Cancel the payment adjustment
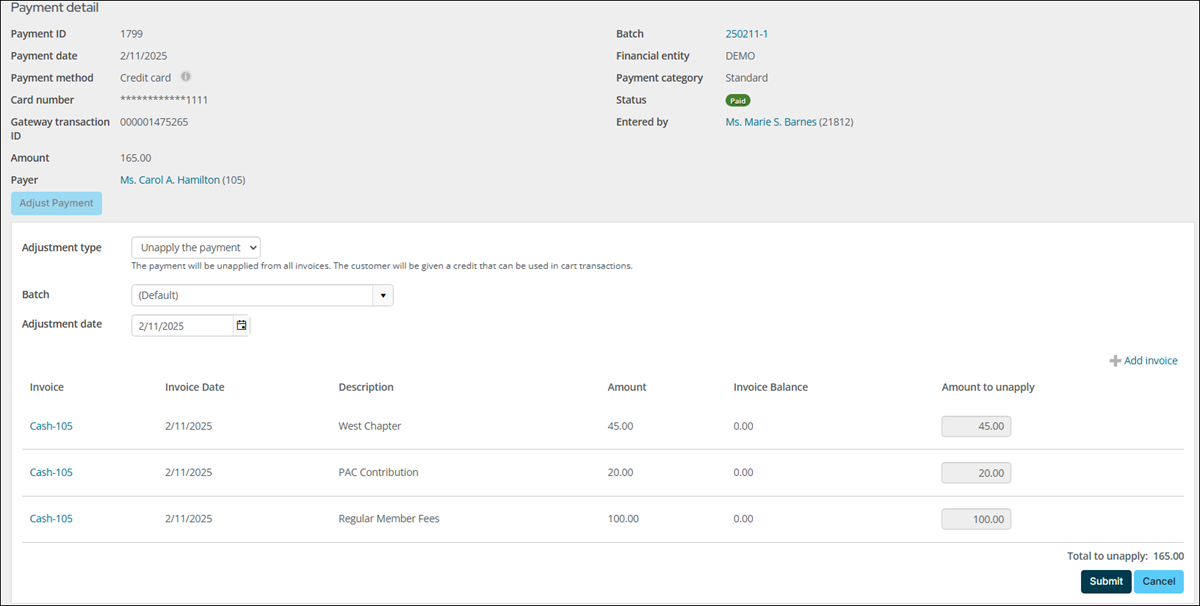 pos(1158,581)
